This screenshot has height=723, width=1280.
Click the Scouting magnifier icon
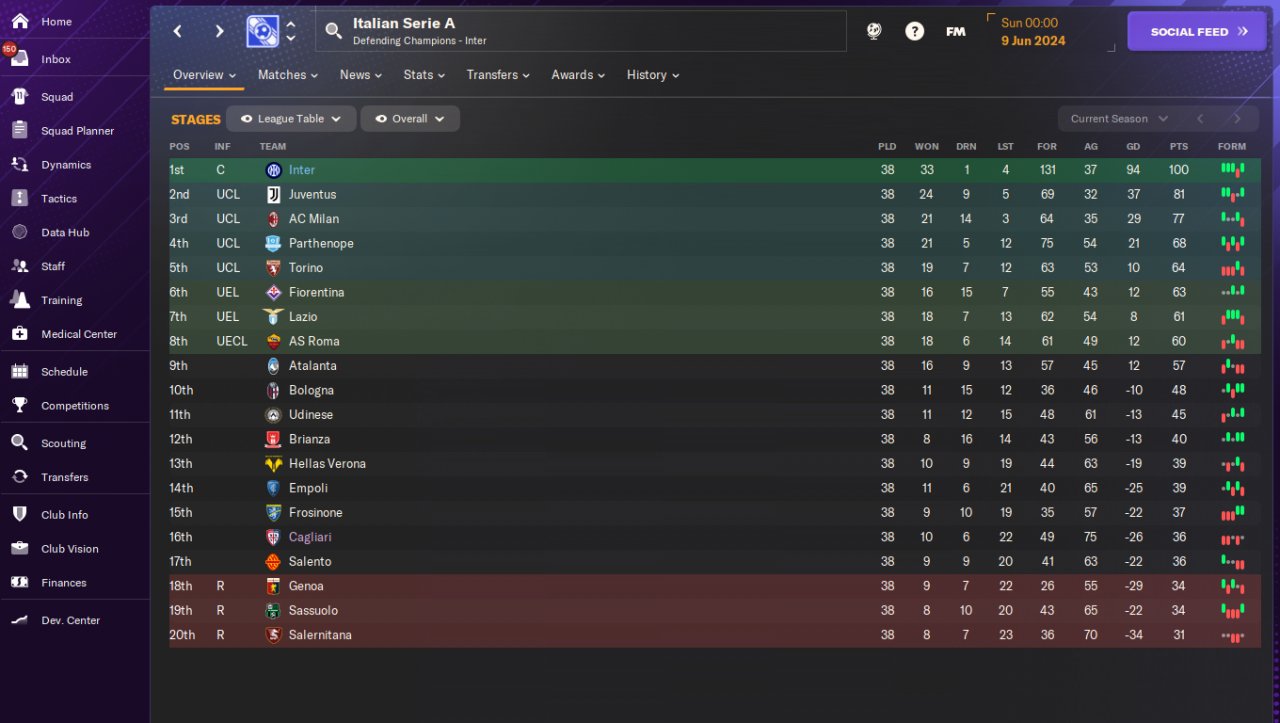19,443
